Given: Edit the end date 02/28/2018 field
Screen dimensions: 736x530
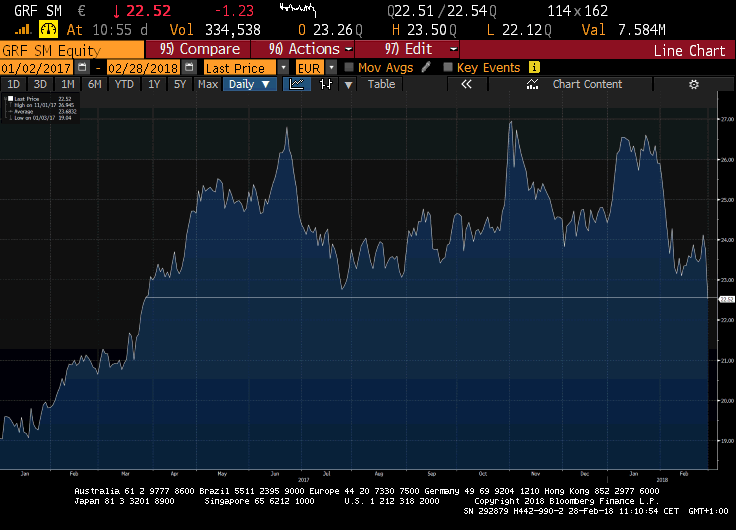Looking at the screenshot, I should 143,68.
